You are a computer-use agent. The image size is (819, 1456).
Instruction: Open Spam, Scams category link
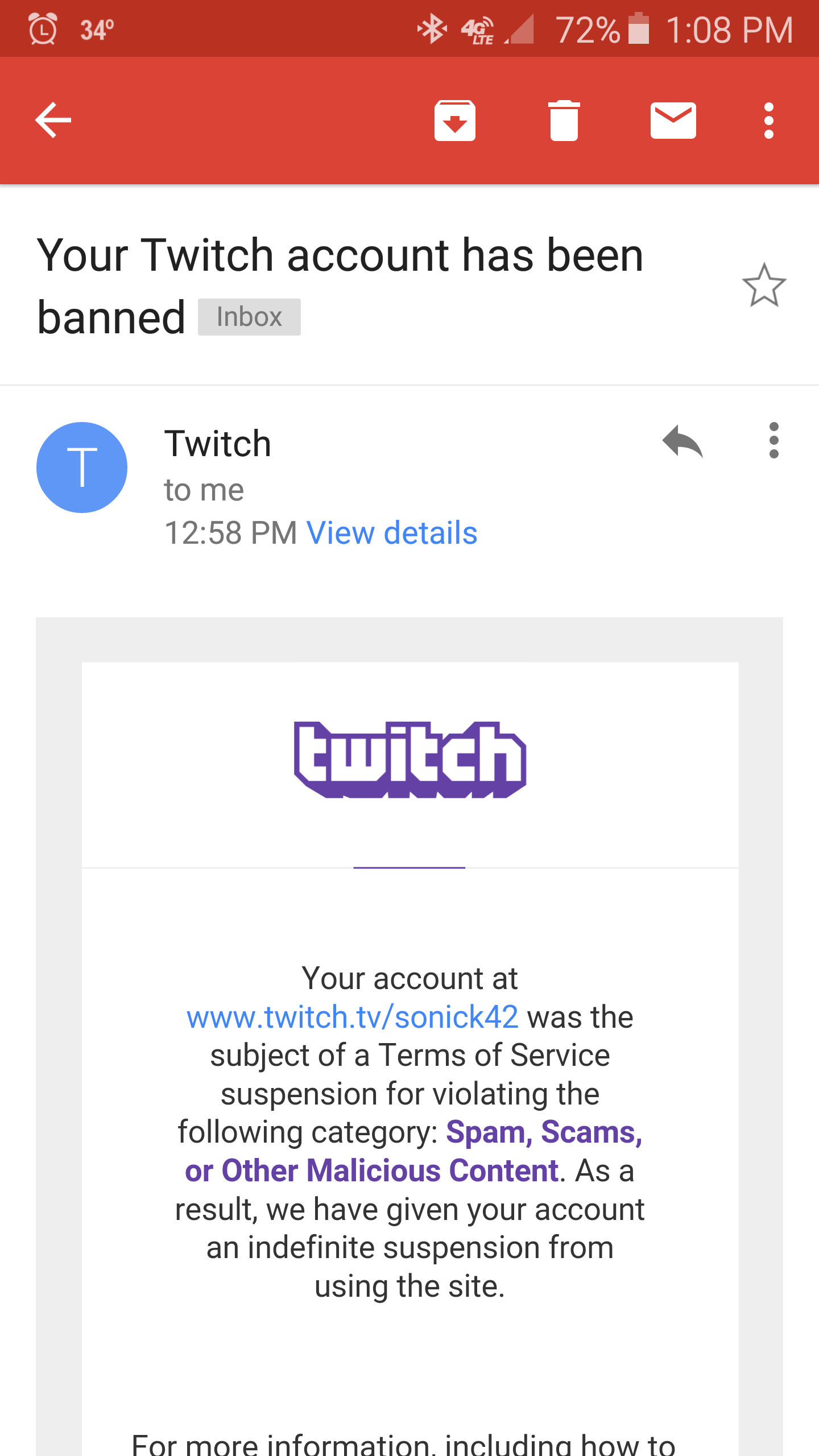[545, 1132]
